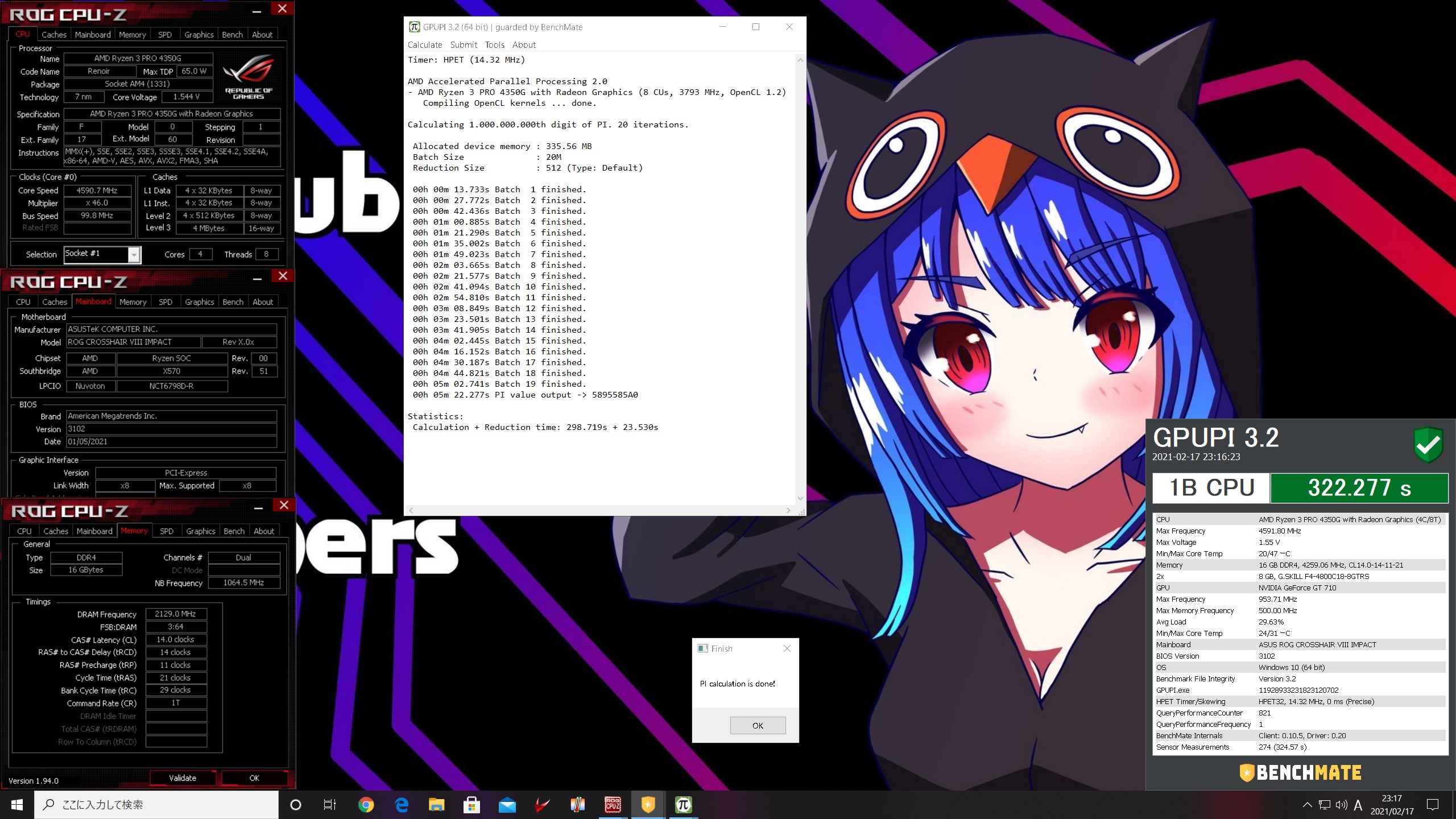Open the Action Center notifications icon
Image resolution: width=1456 pixels, height=819 pixels.
1433,805
